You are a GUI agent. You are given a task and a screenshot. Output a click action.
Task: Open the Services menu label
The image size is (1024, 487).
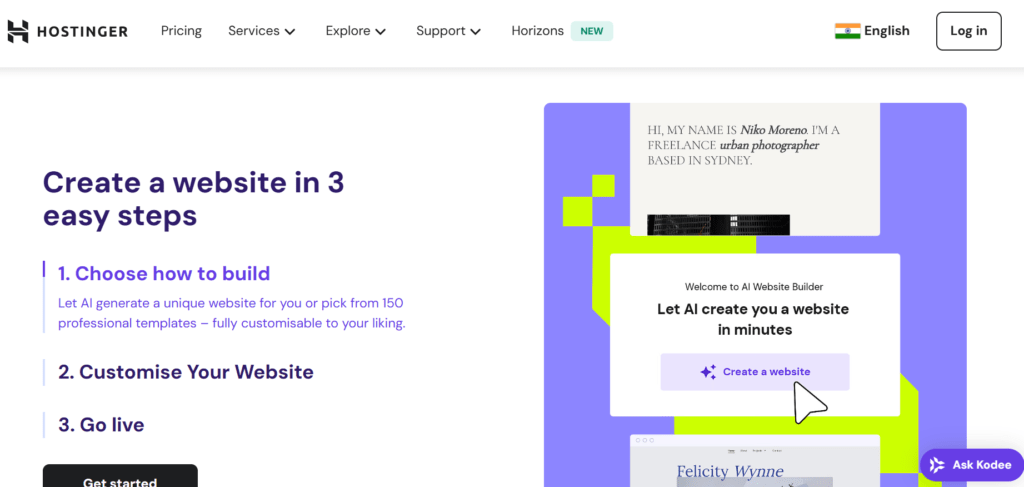253,31
